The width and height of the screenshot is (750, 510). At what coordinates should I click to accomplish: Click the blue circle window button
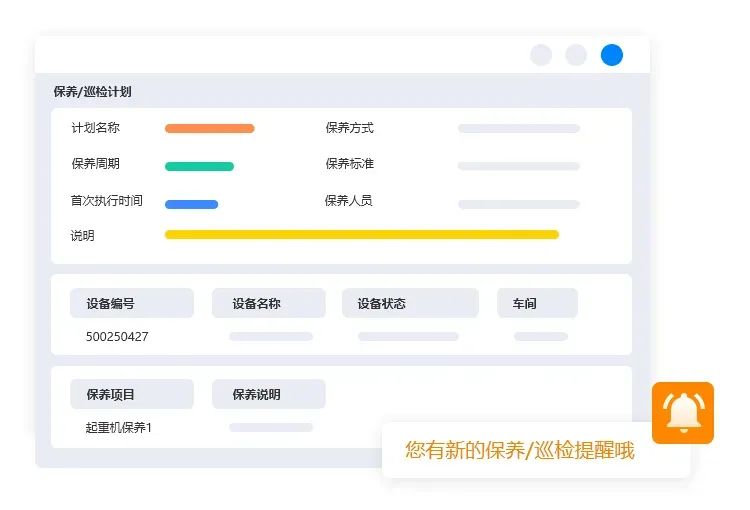pos(612,55)
